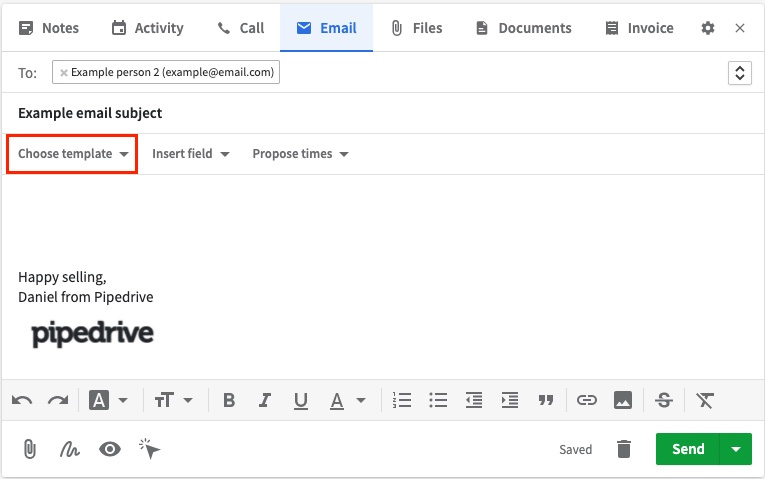Toggle italic formatting
Screen dimensions: 765x479
pos(265,400)
